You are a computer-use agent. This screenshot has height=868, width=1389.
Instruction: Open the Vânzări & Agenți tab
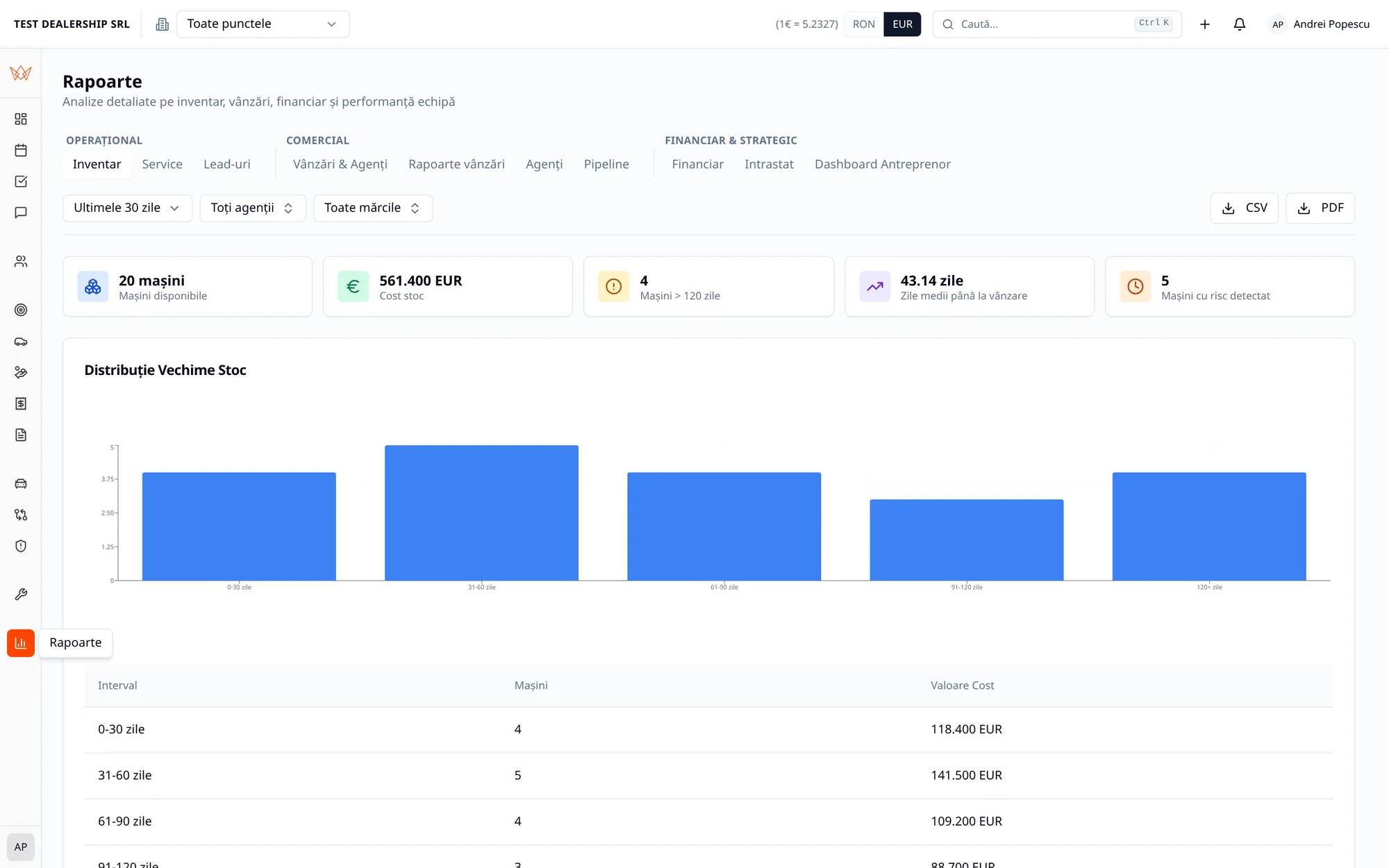pyautogui.click(x=340, y=165)
